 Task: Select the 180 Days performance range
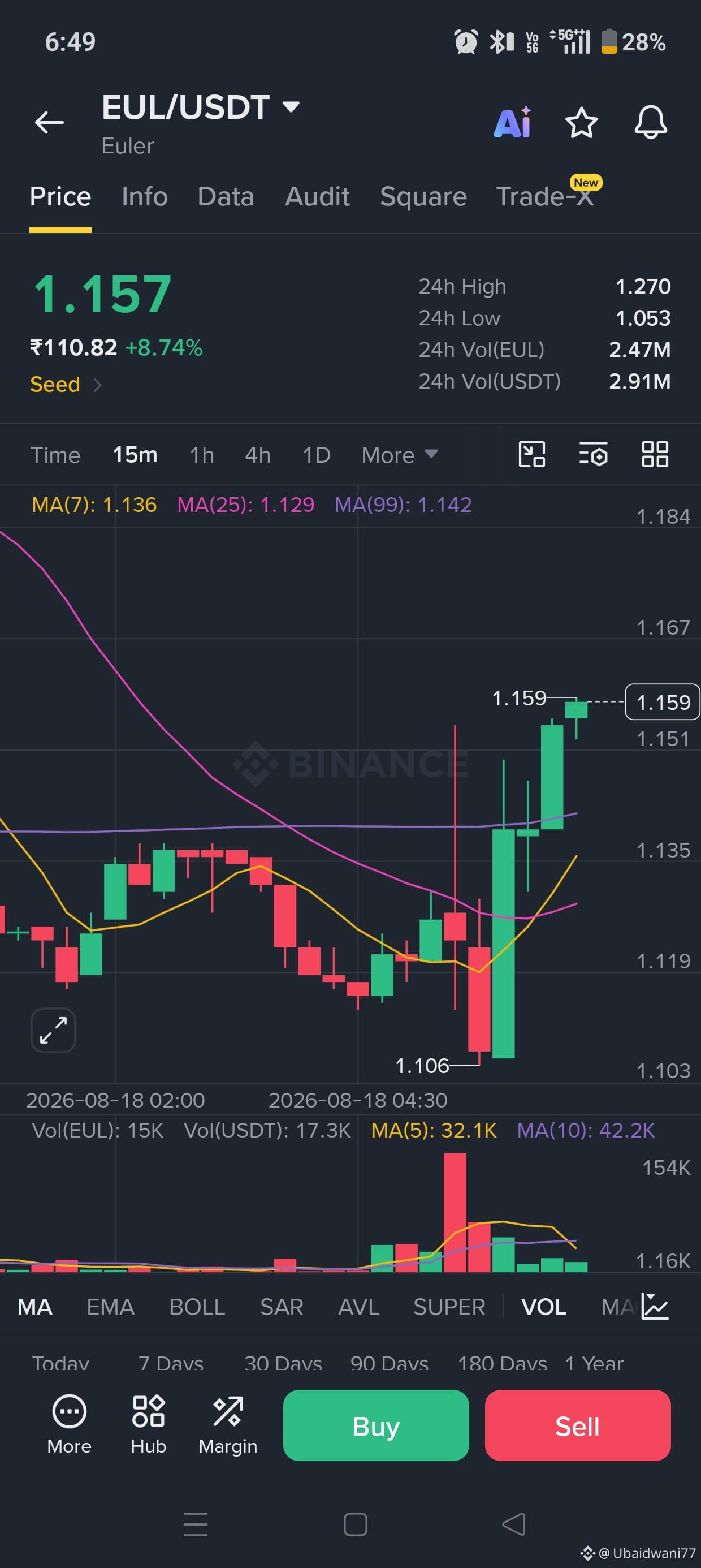(x=503, y=1363)
